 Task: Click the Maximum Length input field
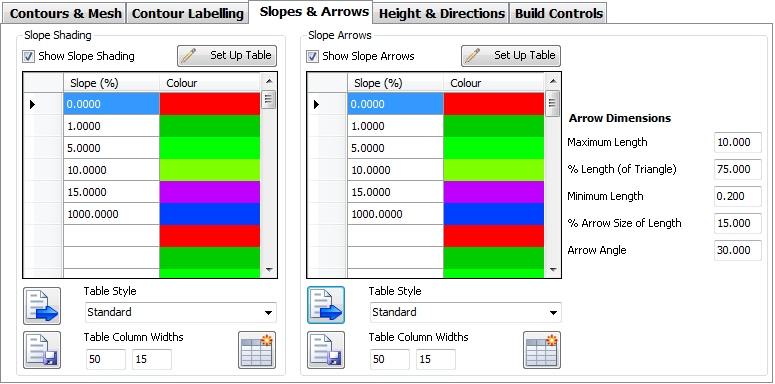[x=737, y=142]
